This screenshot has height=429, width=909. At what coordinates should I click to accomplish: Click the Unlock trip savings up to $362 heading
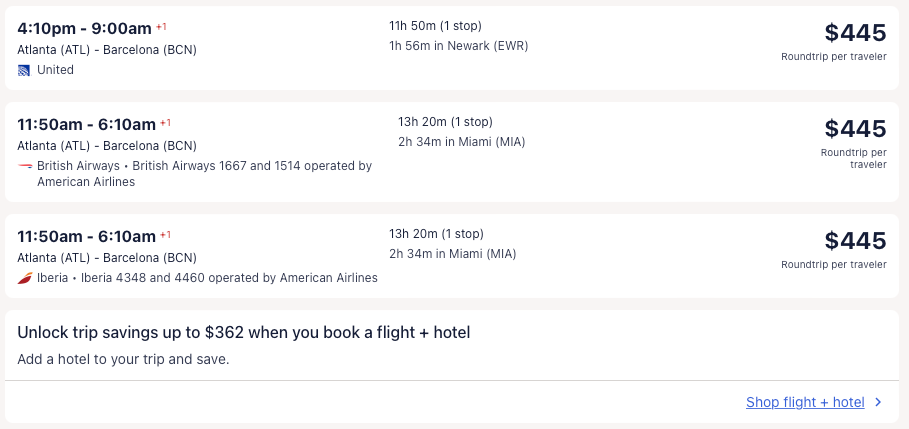point(243,332)
